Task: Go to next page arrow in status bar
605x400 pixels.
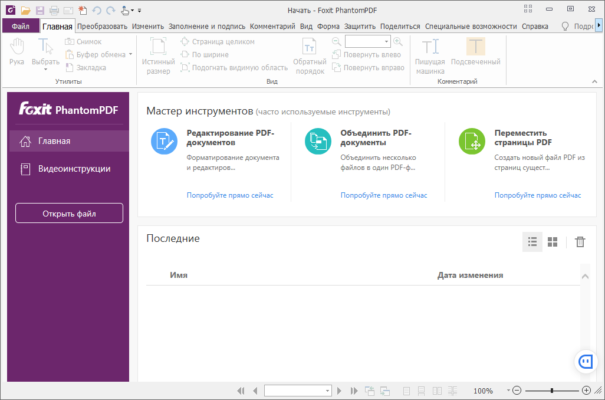Action: (x=339, y=391)
